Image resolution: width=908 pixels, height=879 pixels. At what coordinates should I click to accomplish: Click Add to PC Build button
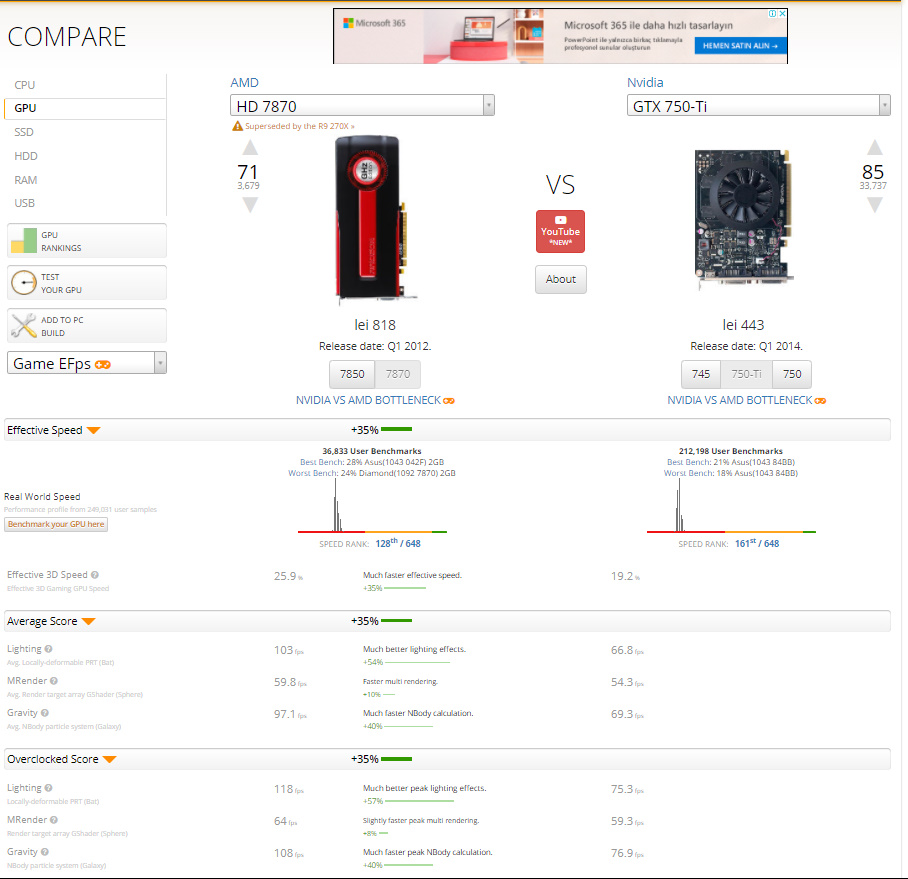click(87, 326)
